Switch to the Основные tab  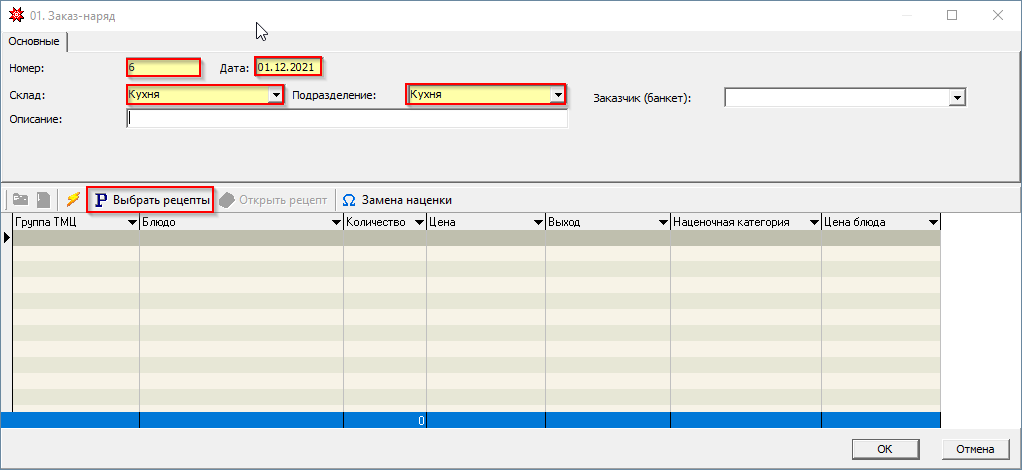pyautogui.click(x=34, y=41)
